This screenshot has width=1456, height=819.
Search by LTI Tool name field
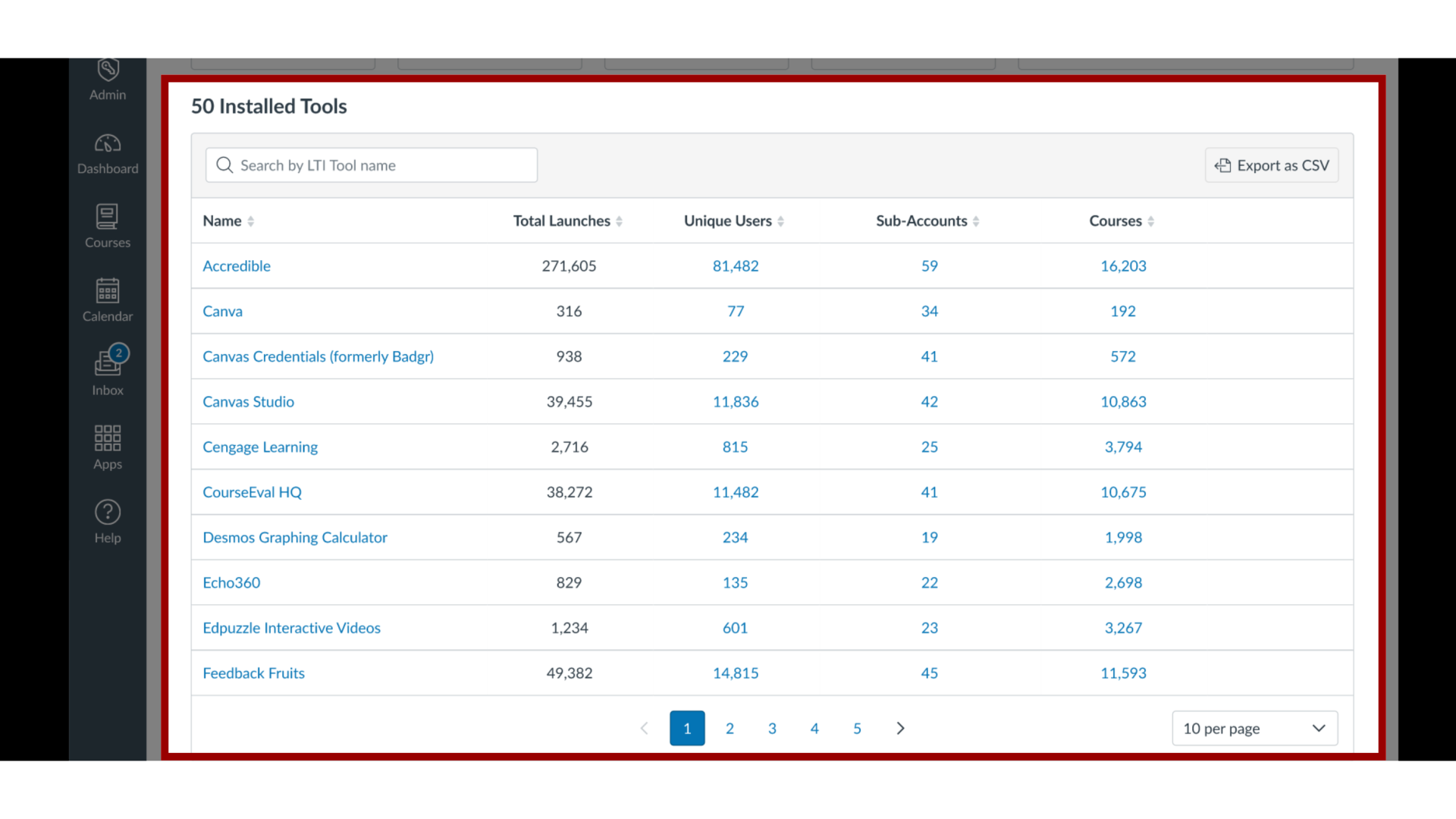tap(371, 165)
